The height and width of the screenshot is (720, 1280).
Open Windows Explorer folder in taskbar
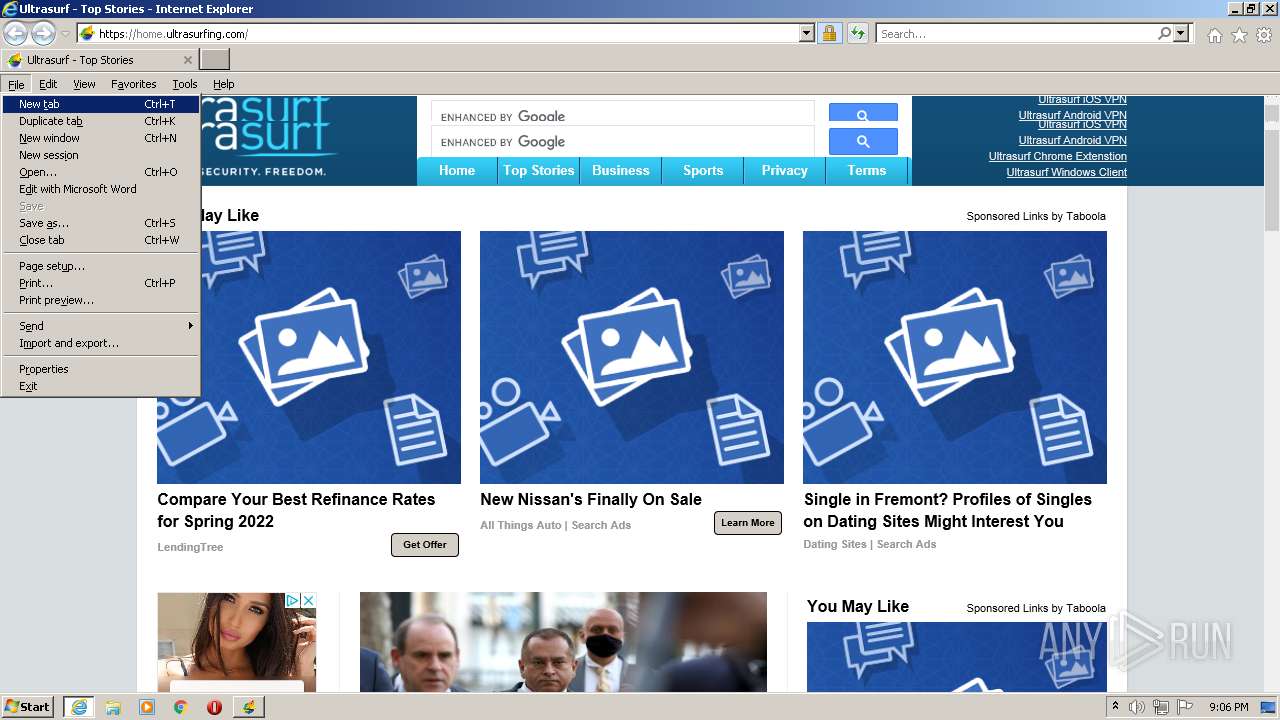[113, 707]
